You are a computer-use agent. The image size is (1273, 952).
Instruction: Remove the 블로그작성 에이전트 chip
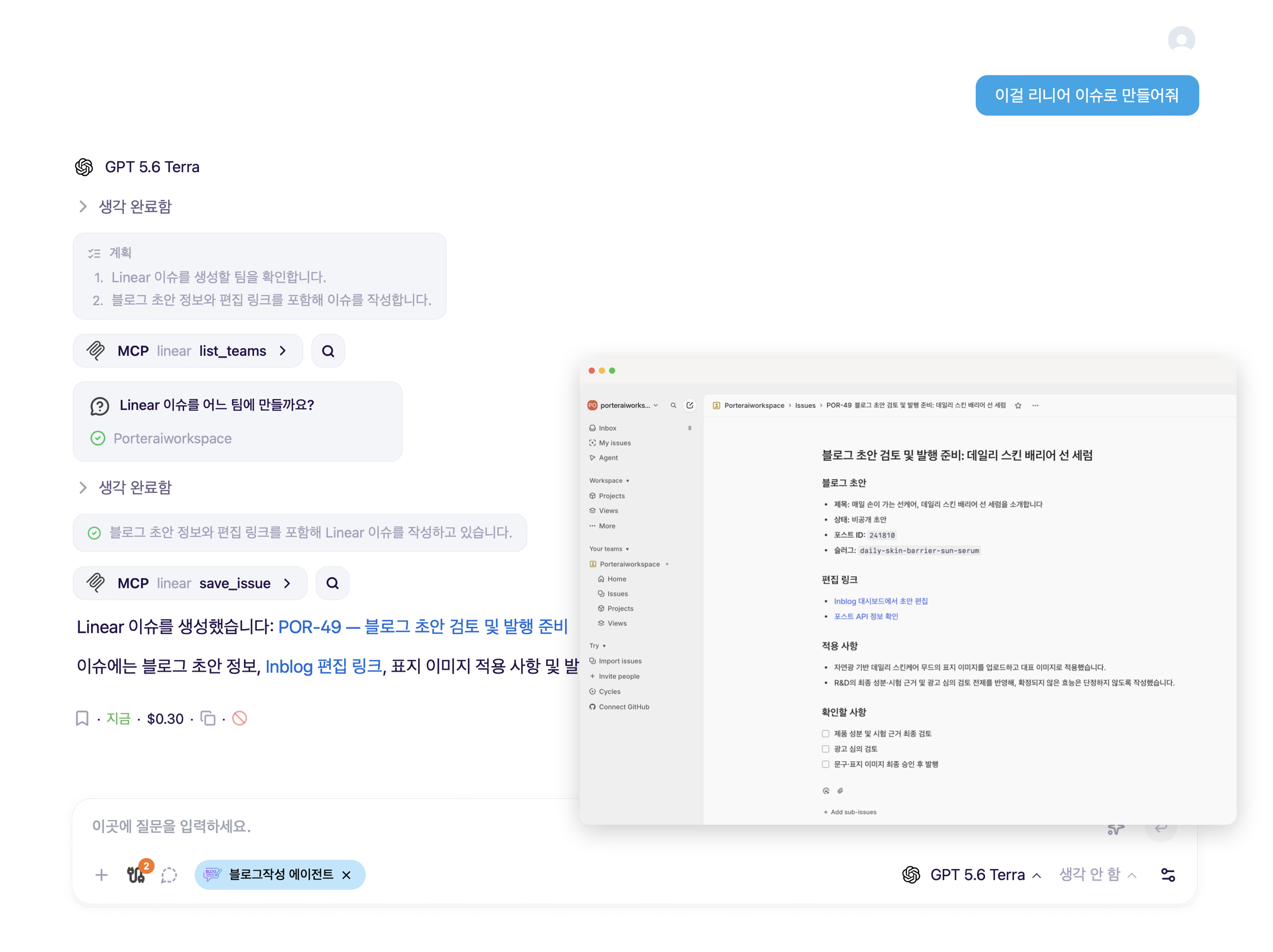[x=347, y=875]
